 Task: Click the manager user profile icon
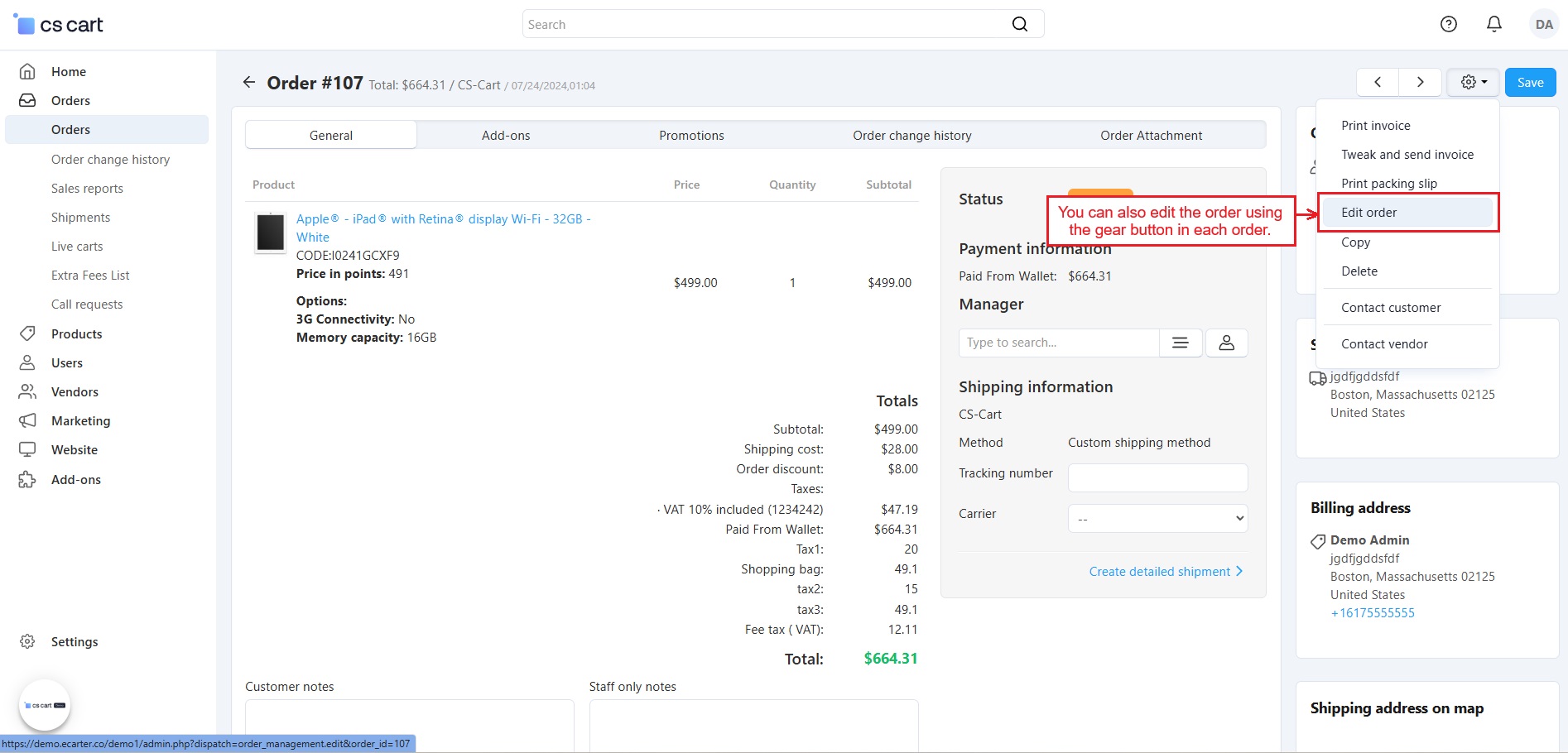click(1226, 343)
